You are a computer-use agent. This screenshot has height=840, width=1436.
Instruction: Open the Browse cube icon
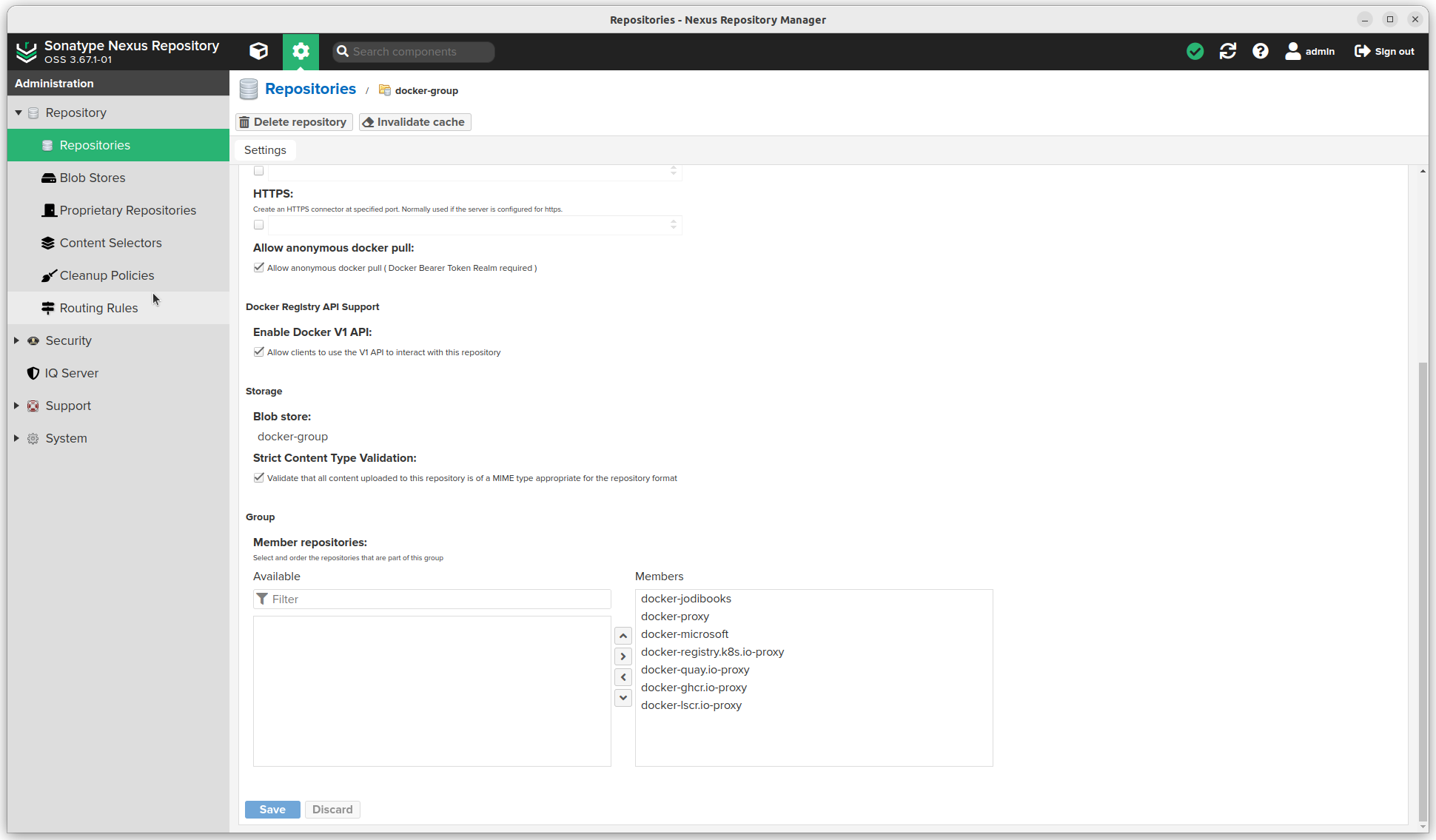tap(258, 51)
